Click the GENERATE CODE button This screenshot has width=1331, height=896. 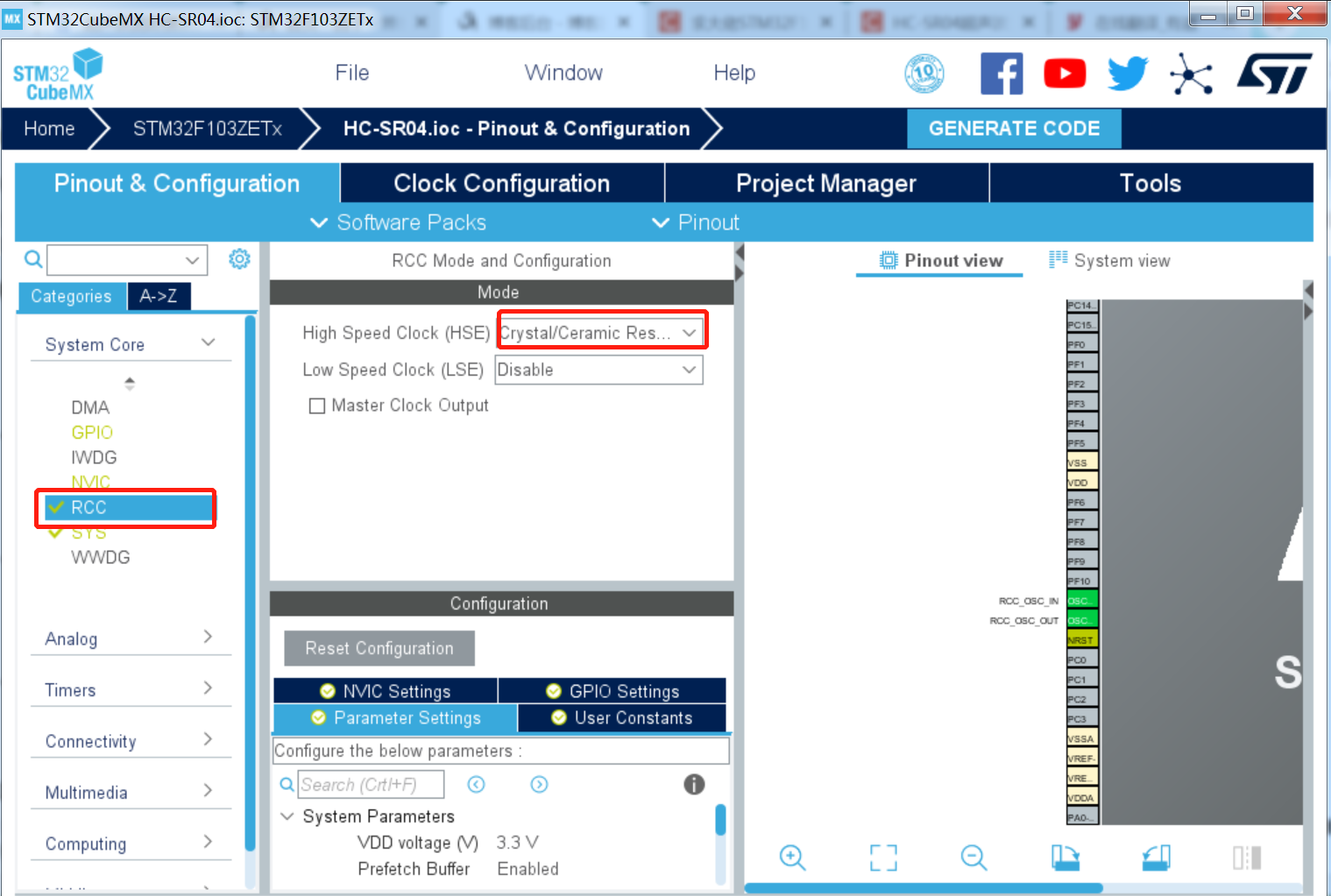pyautogui.click(x=1014, y=129)
